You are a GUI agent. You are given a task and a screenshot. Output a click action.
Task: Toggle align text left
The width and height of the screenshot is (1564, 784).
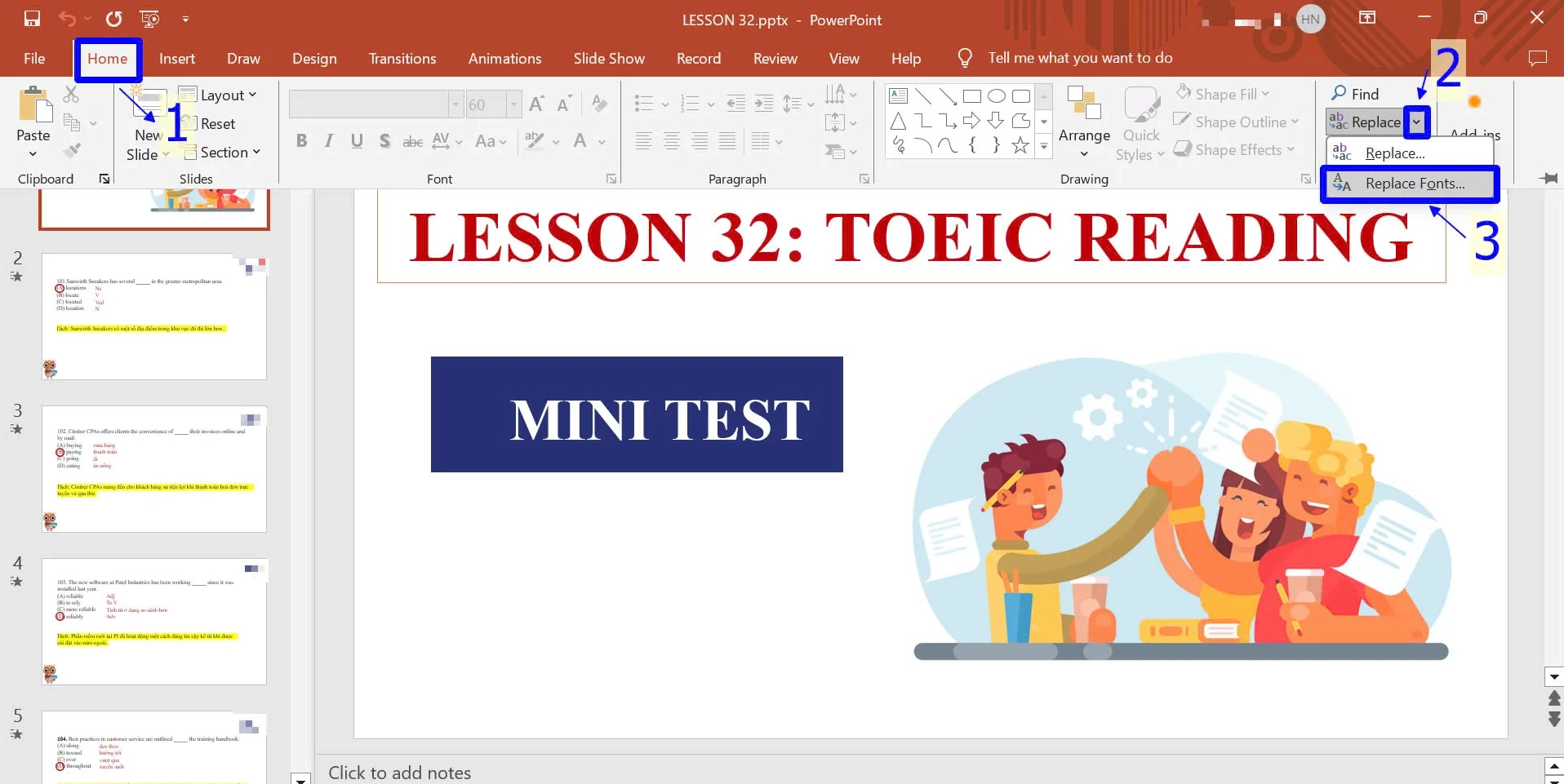[x=643, y=141]
